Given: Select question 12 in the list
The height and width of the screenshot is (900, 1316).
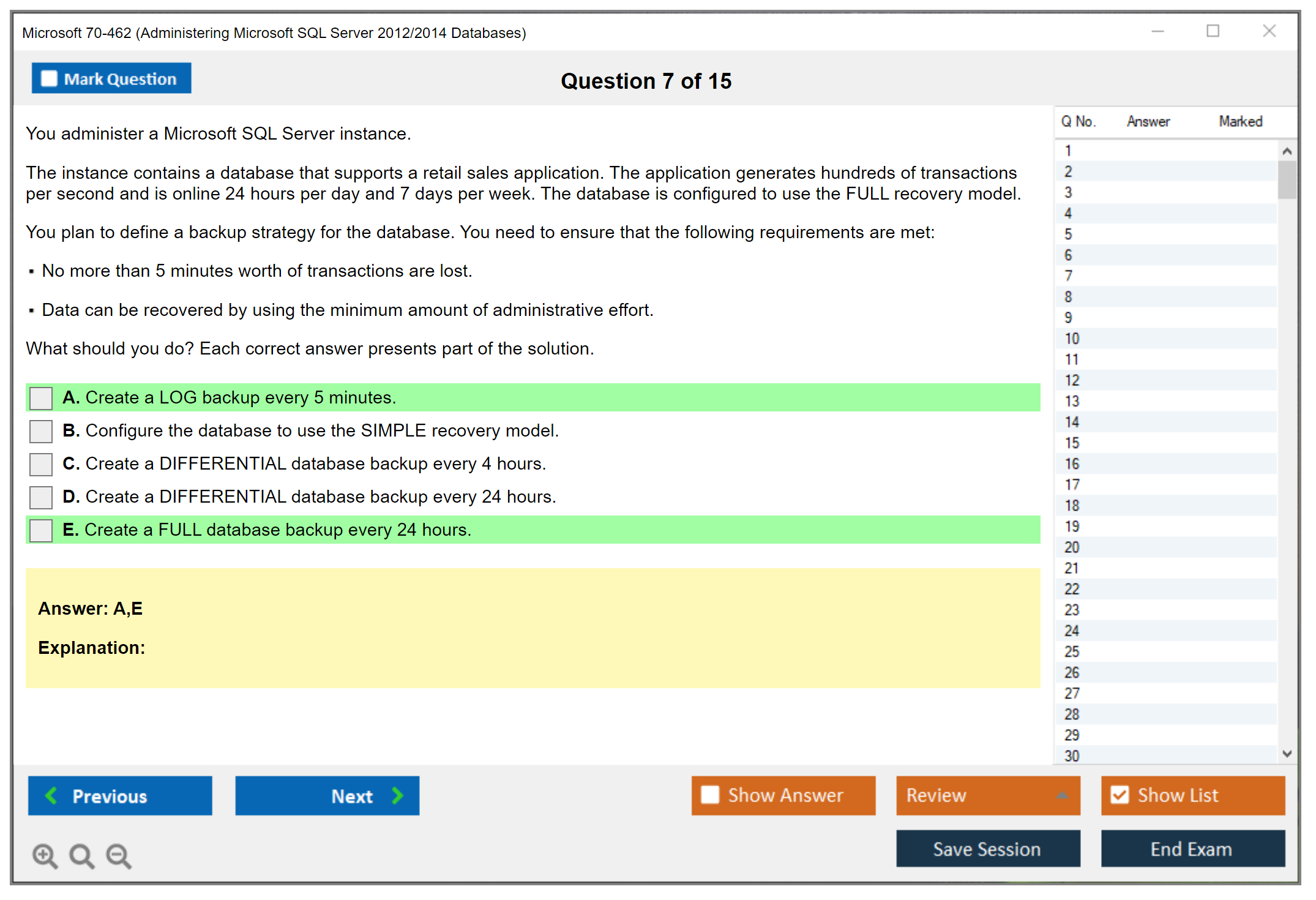Looking at the screenshot, I should tap(1072, 380).
